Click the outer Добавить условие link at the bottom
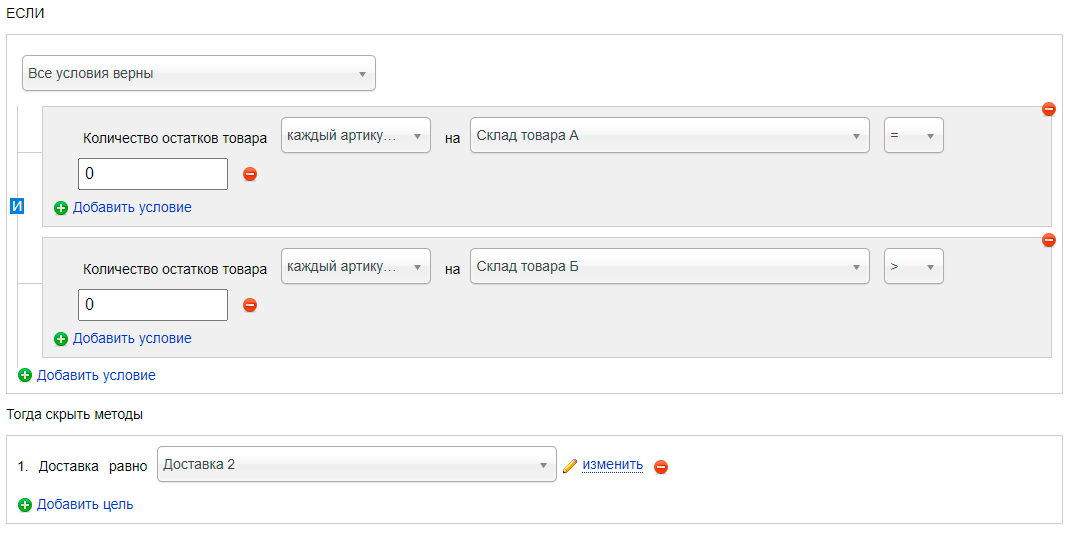1076x542 pixels. (x=96, y=375)
